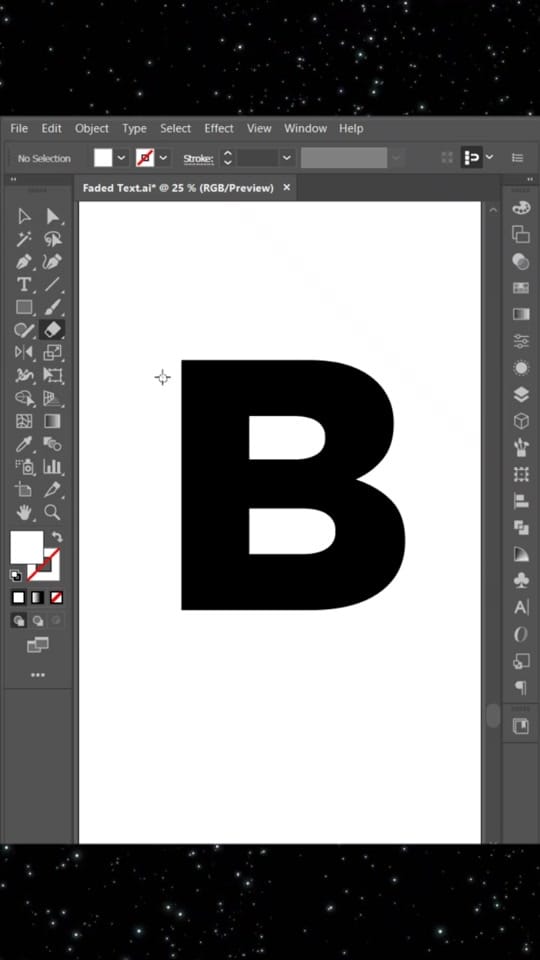Open Edit Toolbar three-dots button
The height and width of the screenshot is (960, 540).
[38, 675]
